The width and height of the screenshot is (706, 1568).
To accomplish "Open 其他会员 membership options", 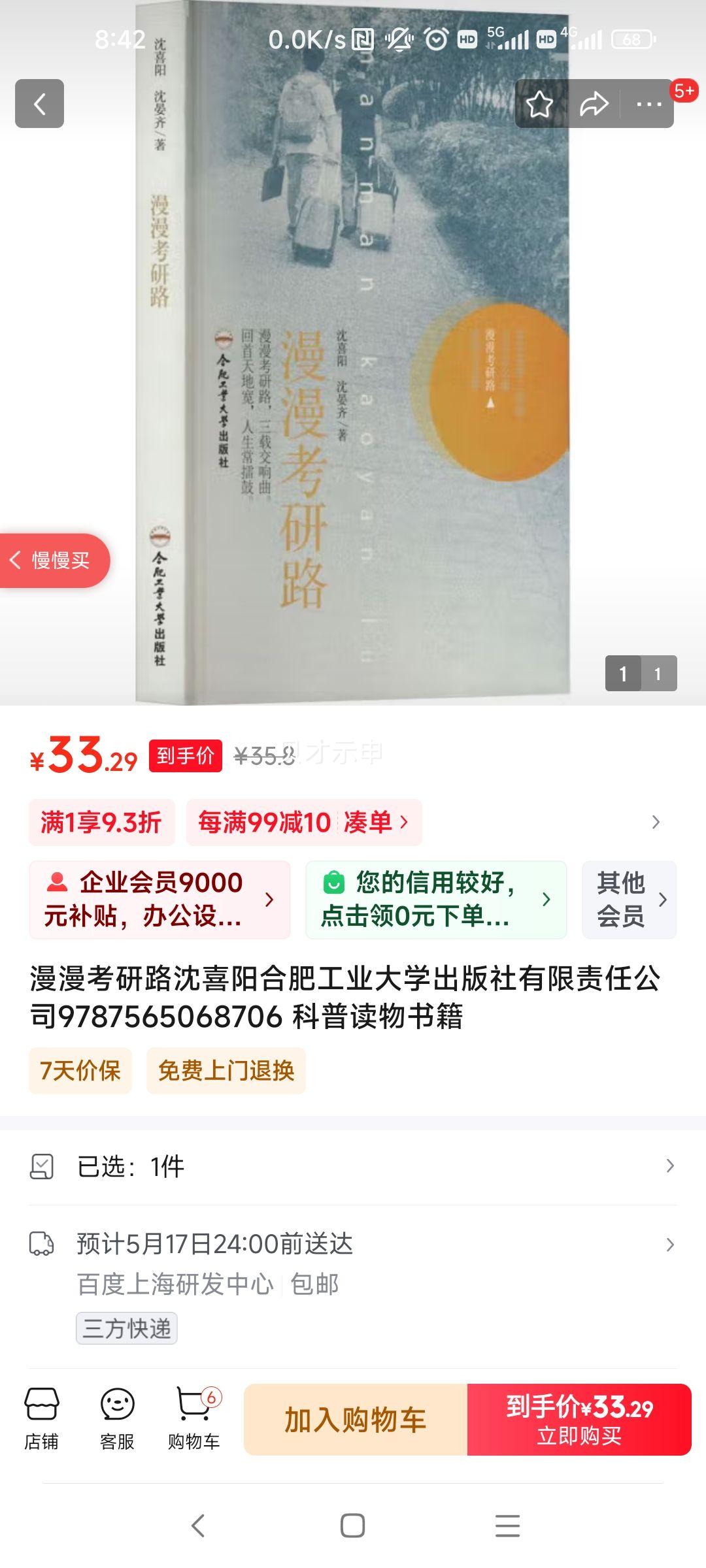I will tap(630, 900).
